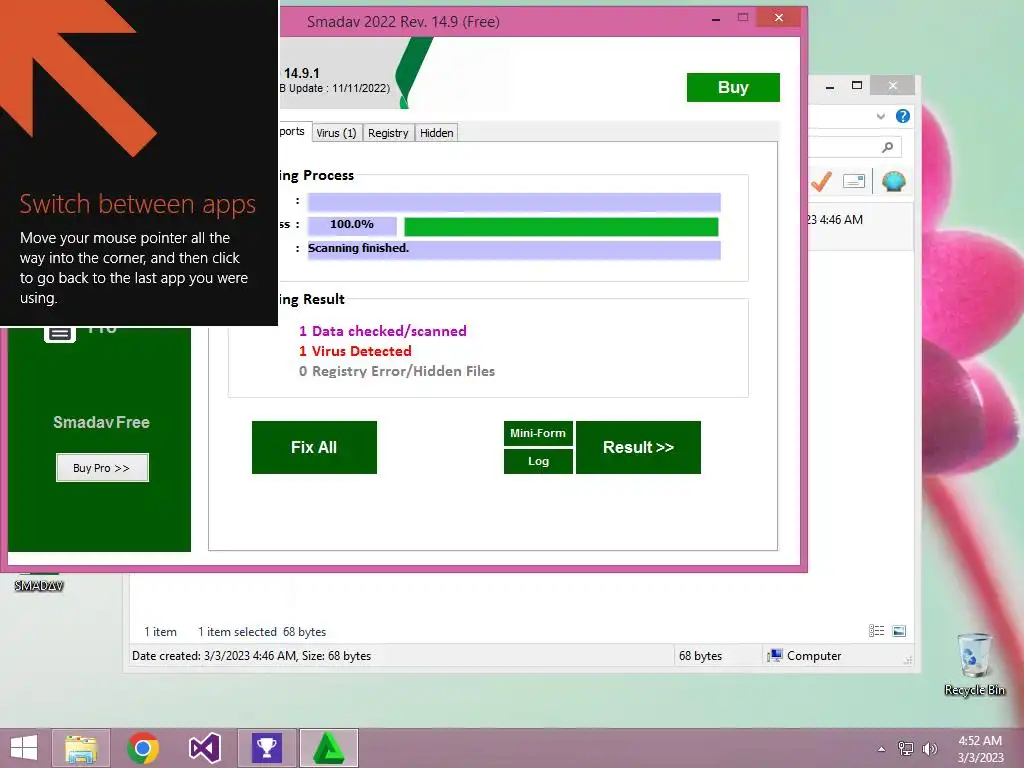
Task: Open the Result >> view
Action: pyautogui.click(x=638, y=447)
